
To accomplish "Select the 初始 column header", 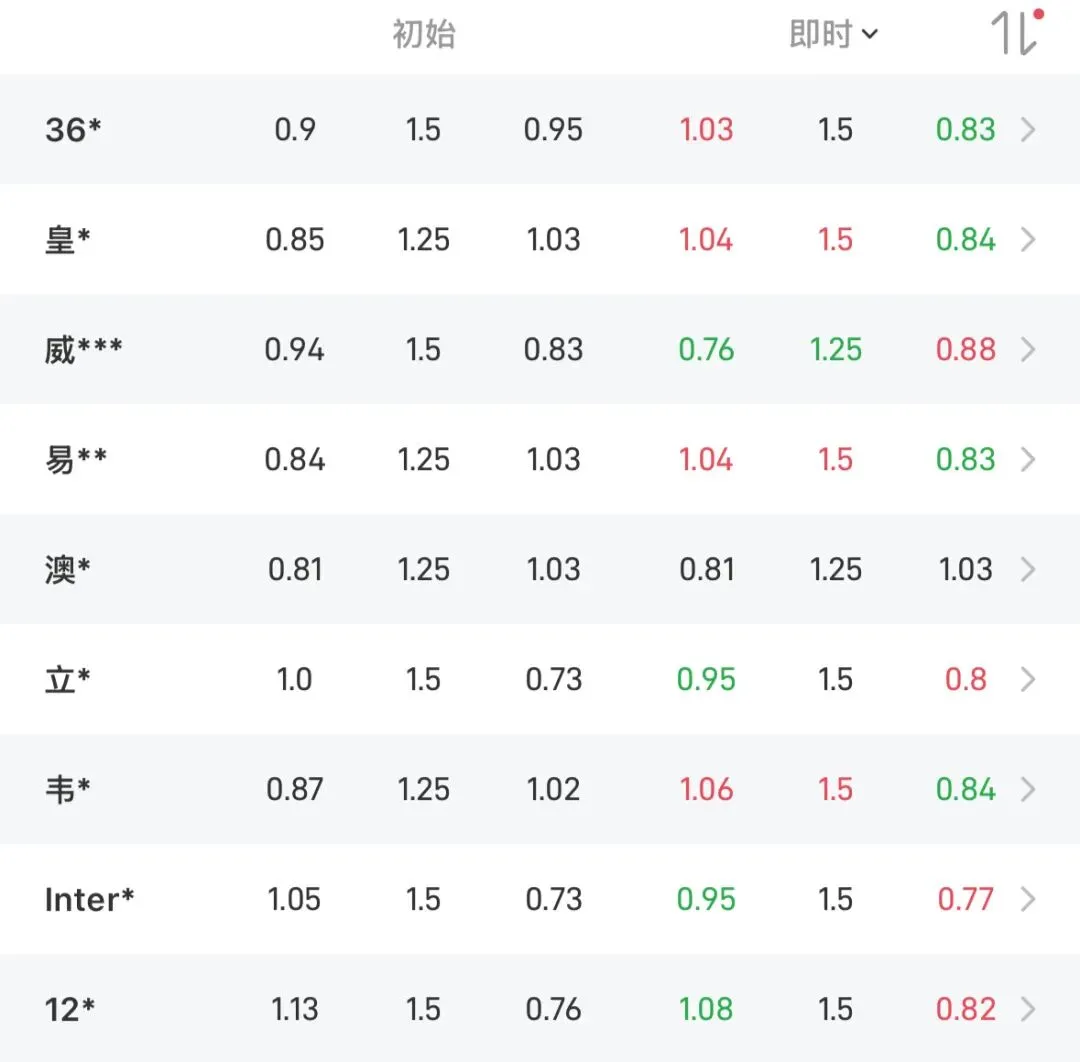I will [x=424, y=34].
